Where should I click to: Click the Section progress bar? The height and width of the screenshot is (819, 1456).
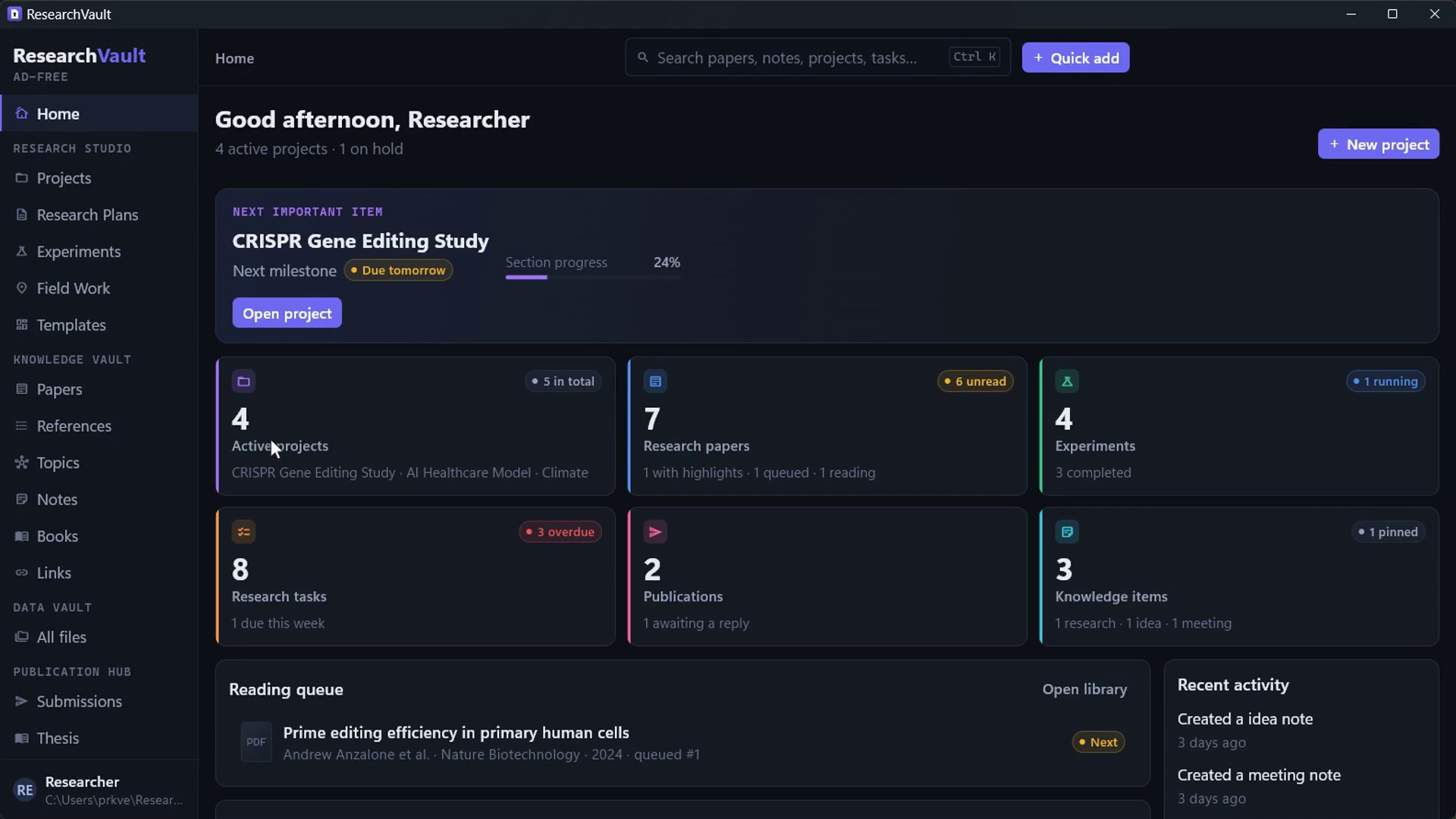click(593, 278)
